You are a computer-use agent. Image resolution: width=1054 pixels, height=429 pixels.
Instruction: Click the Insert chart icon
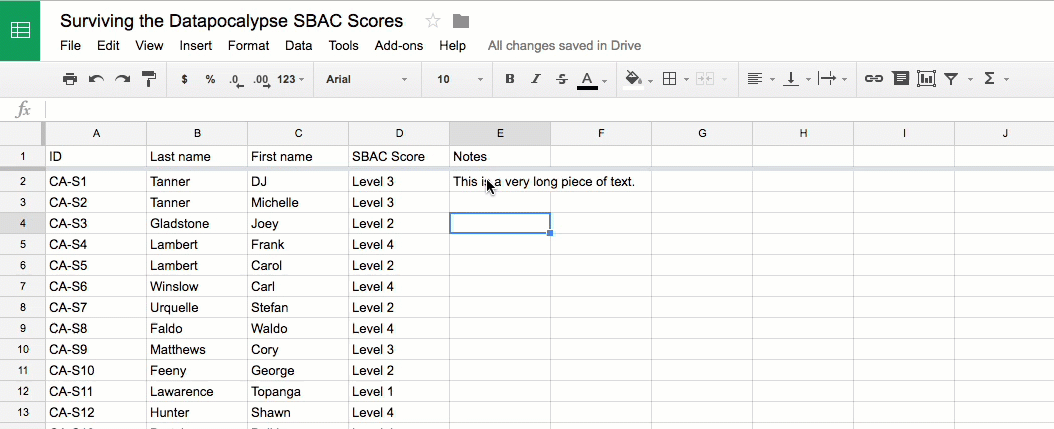click(926, 79)
